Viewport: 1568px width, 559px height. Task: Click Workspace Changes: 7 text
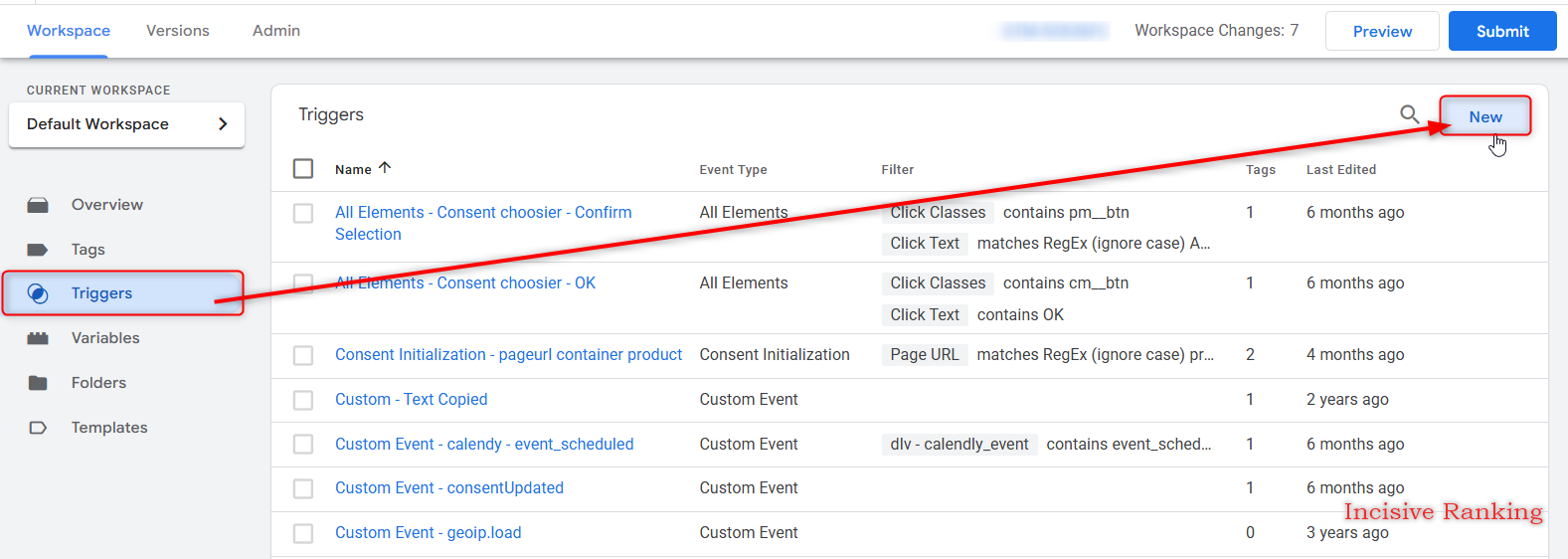pyautogui.click(x=1216, y=31)
